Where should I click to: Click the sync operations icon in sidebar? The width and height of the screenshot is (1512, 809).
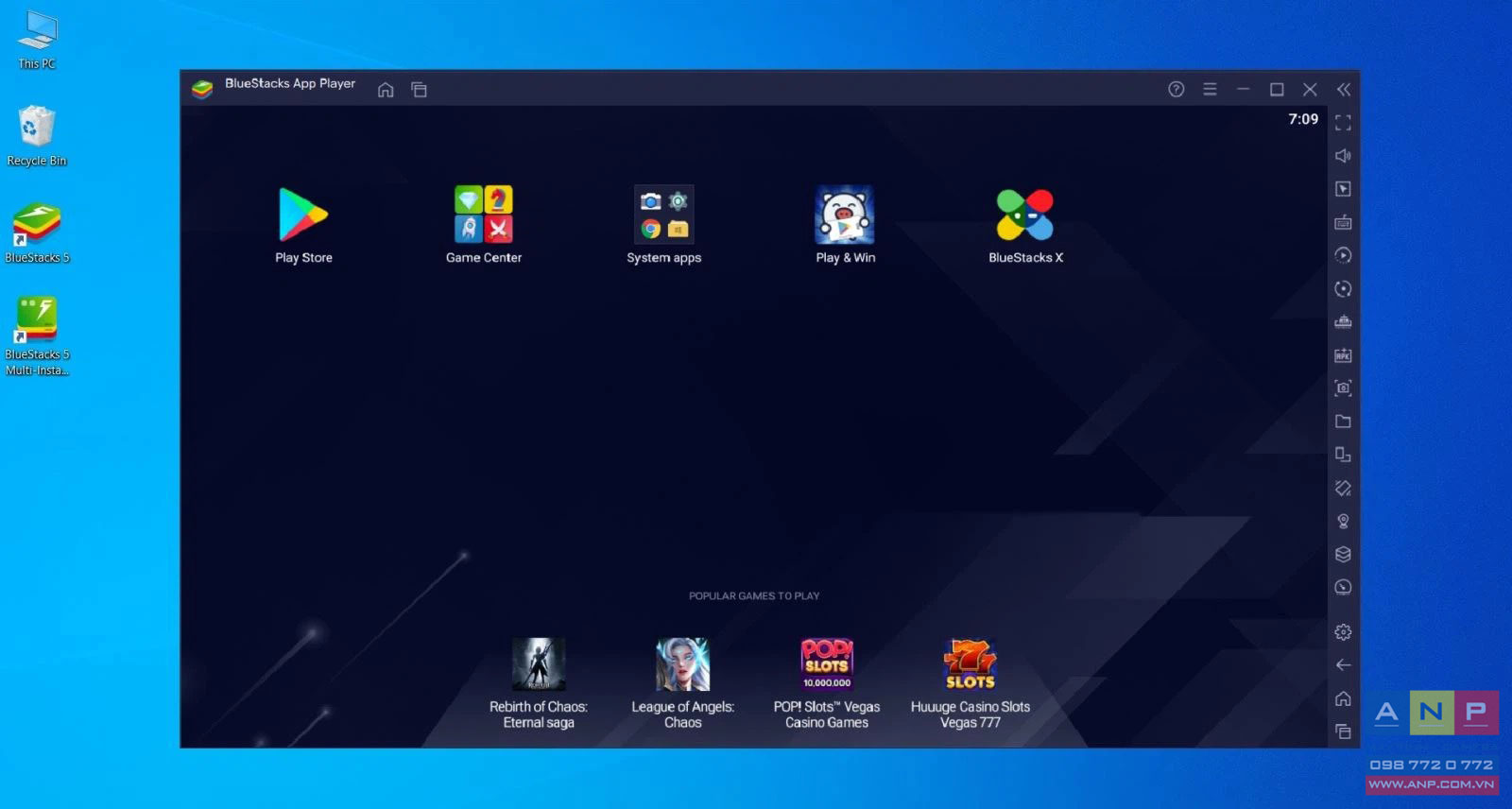1343,288
